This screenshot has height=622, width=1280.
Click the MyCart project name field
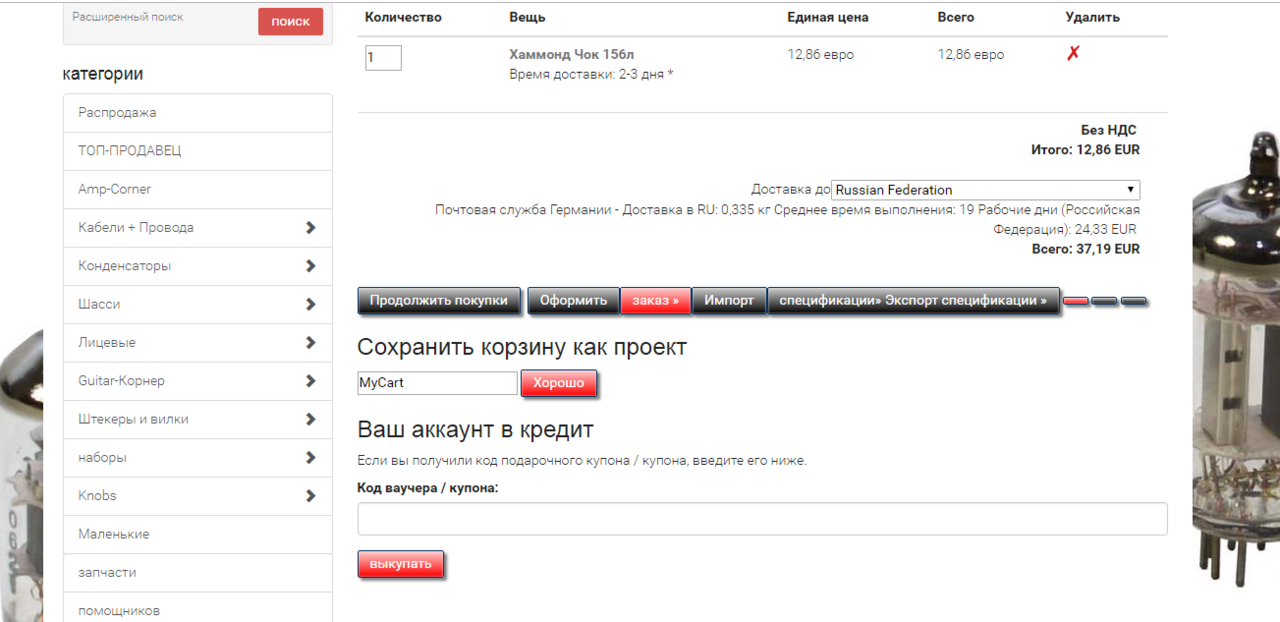pyautogui.click(x=438, y=383)
